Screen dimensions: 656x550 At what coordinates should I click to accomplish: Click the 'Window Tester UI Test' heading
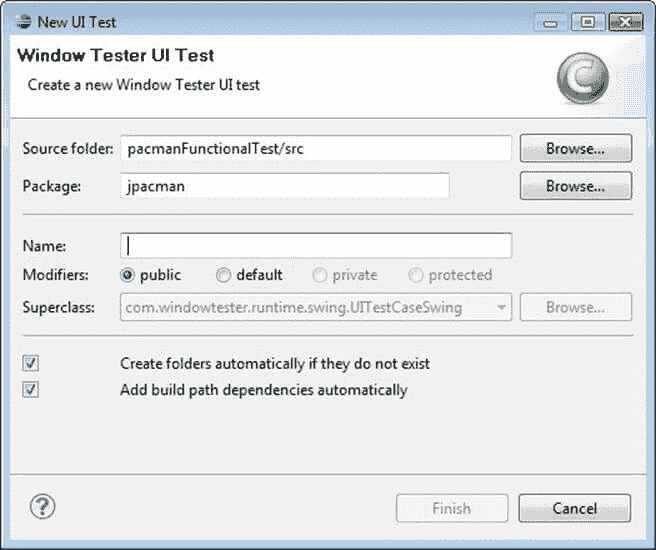coord(116,55)
